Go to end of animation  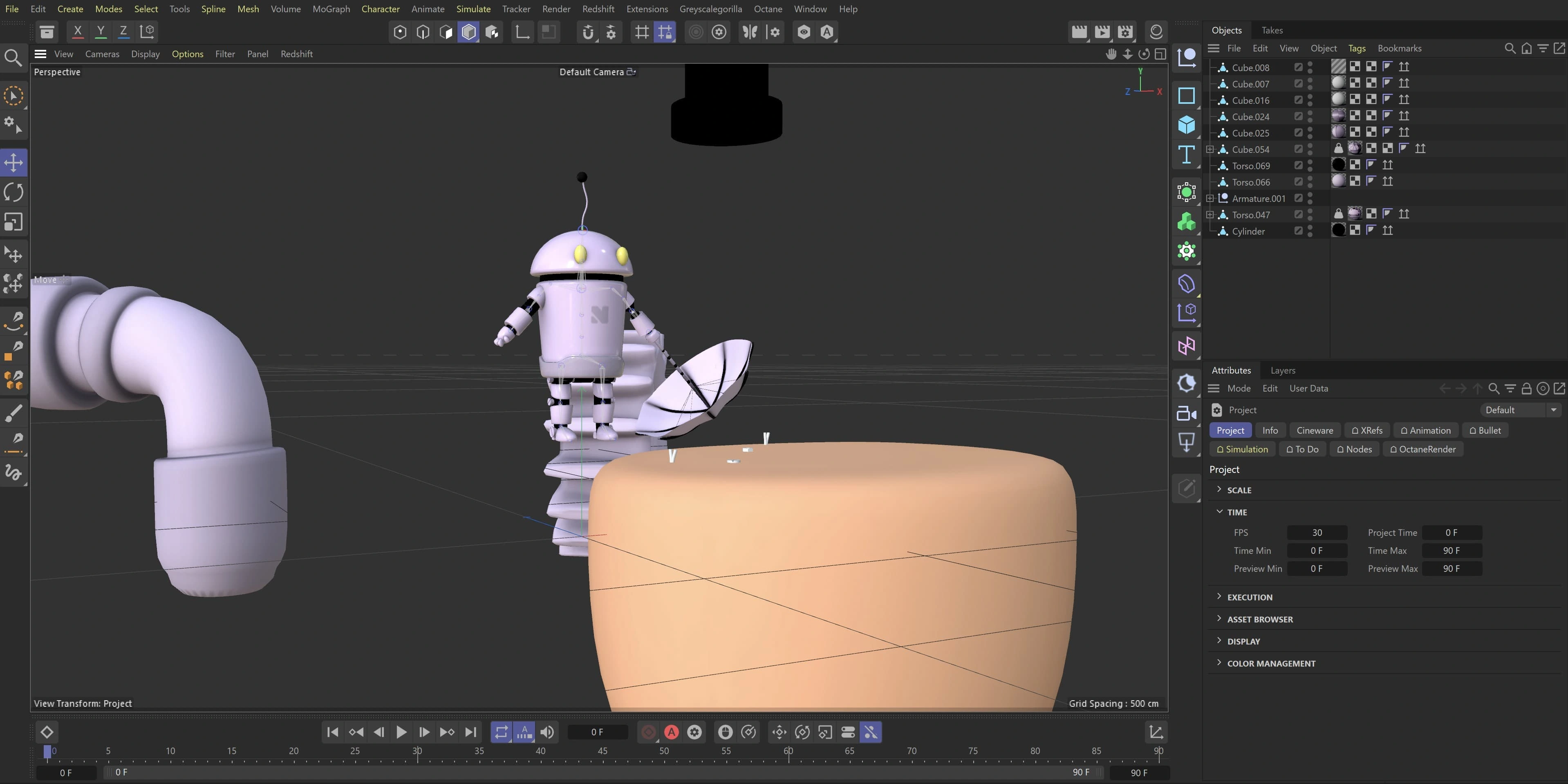tap(470, 732)
